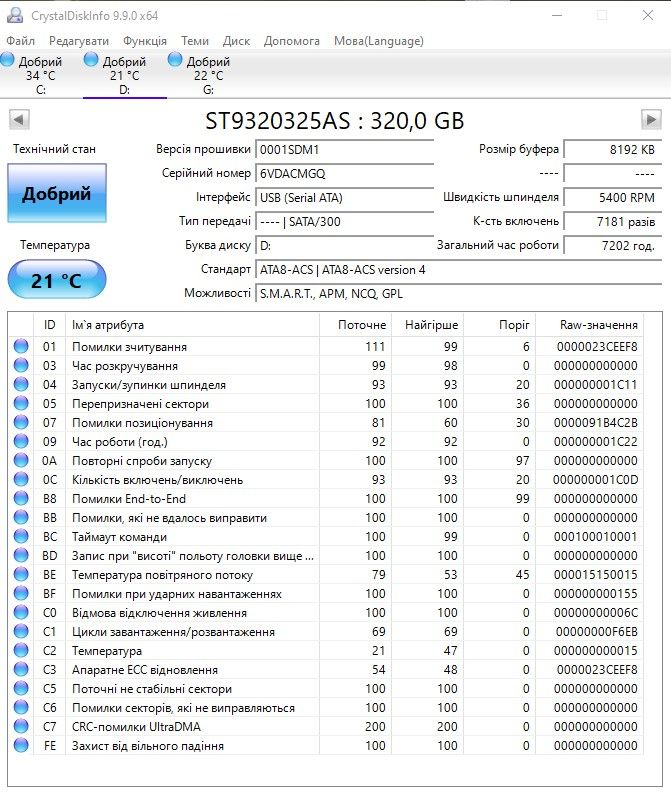Screen dimensions: 671x794
Task: Click status circle for attribute C6
Action: click(21, 707)
